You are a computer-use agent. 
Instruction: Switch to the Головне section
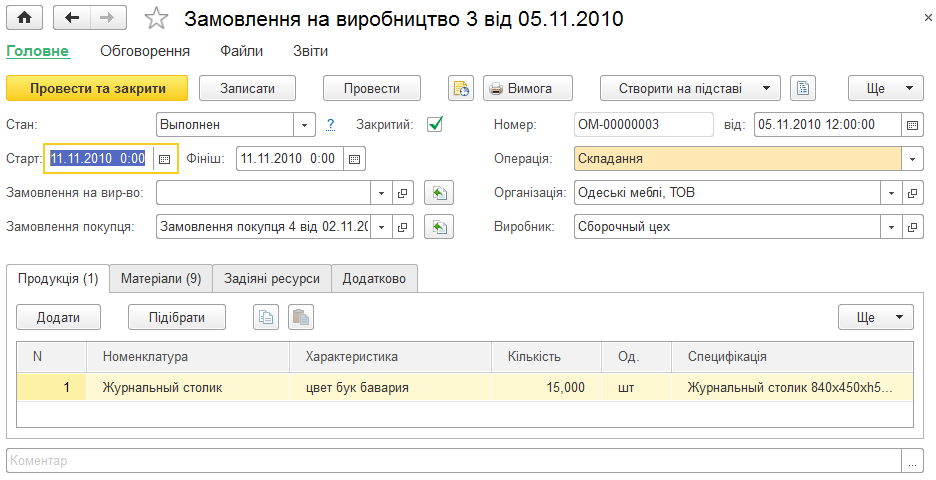tap(38, 51)
